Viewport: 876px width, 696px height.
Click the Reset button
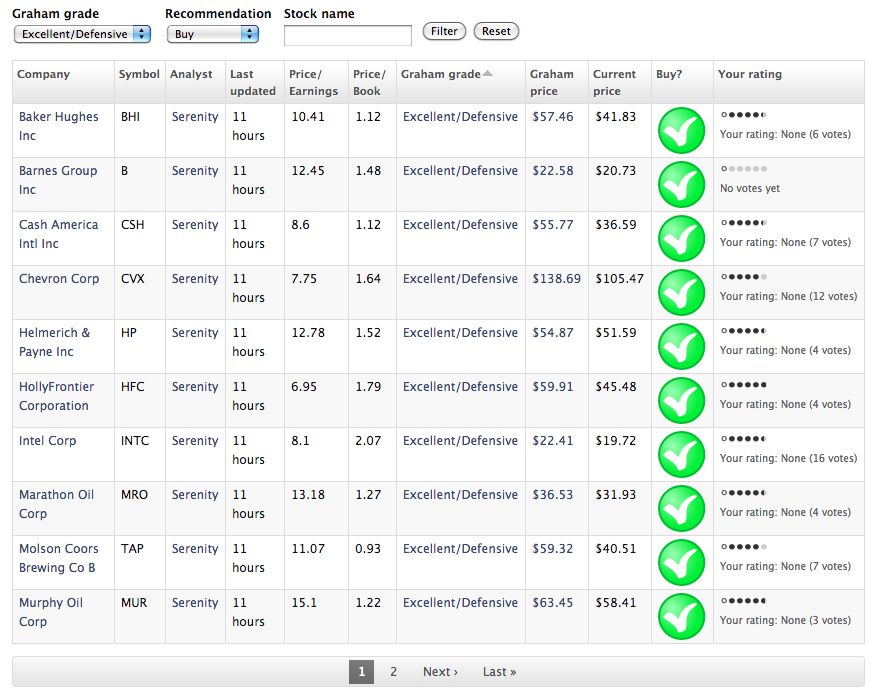click(x=496, y=31)
